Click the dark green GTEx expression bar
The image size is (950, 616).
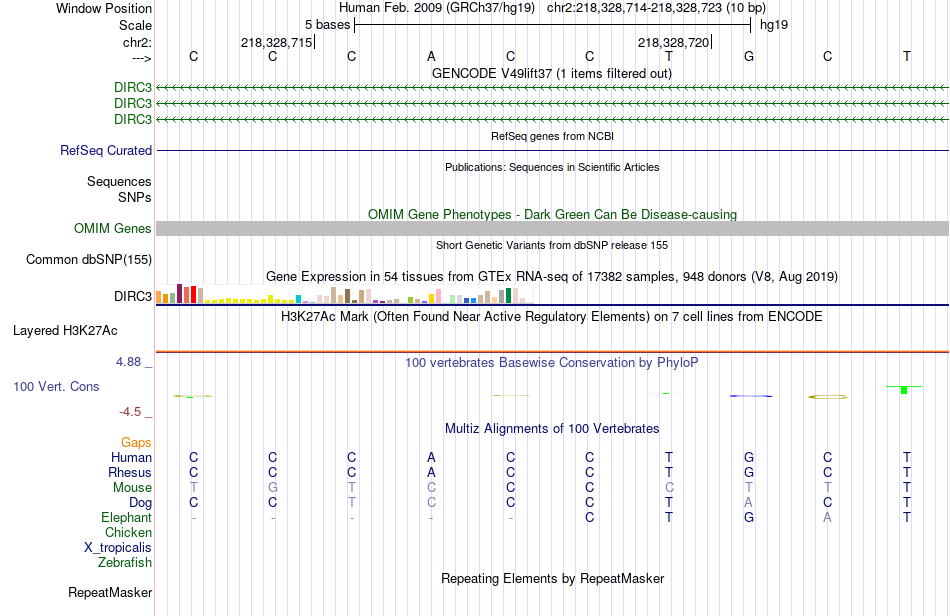tap(508, 296)
